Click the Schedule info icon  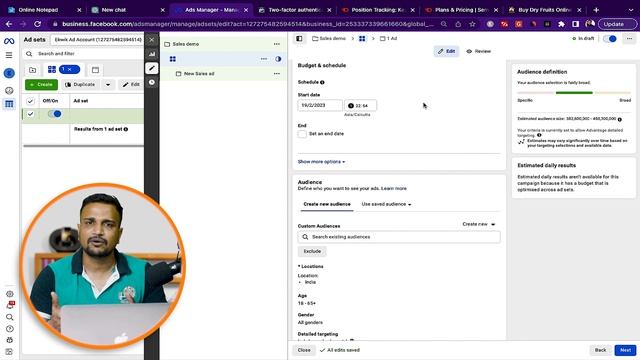point(322,82)
